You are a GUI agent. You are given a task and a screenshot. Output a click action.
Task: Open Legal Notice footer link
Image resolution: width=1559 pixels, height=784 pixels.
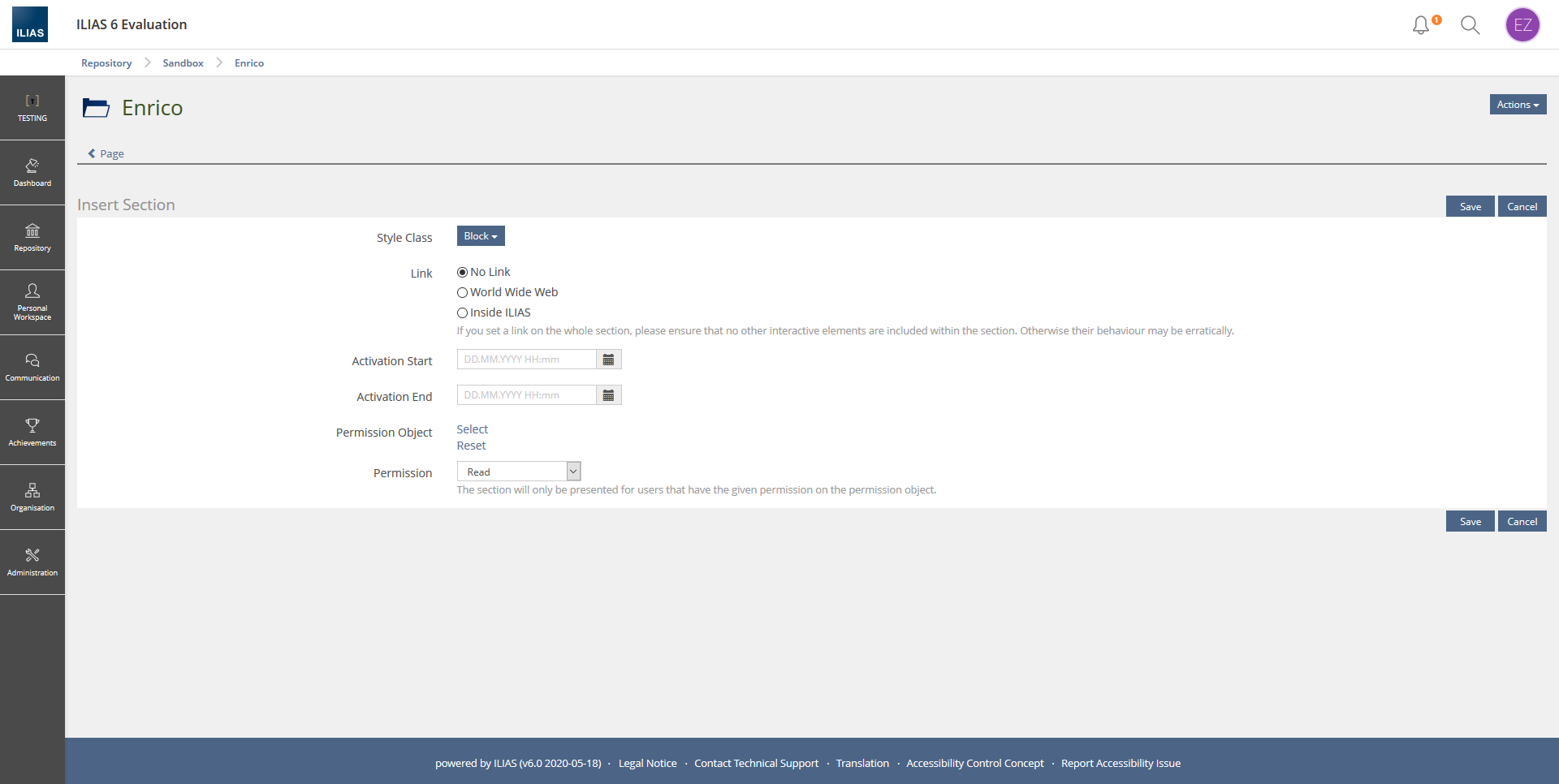click(x=648, y=764)
